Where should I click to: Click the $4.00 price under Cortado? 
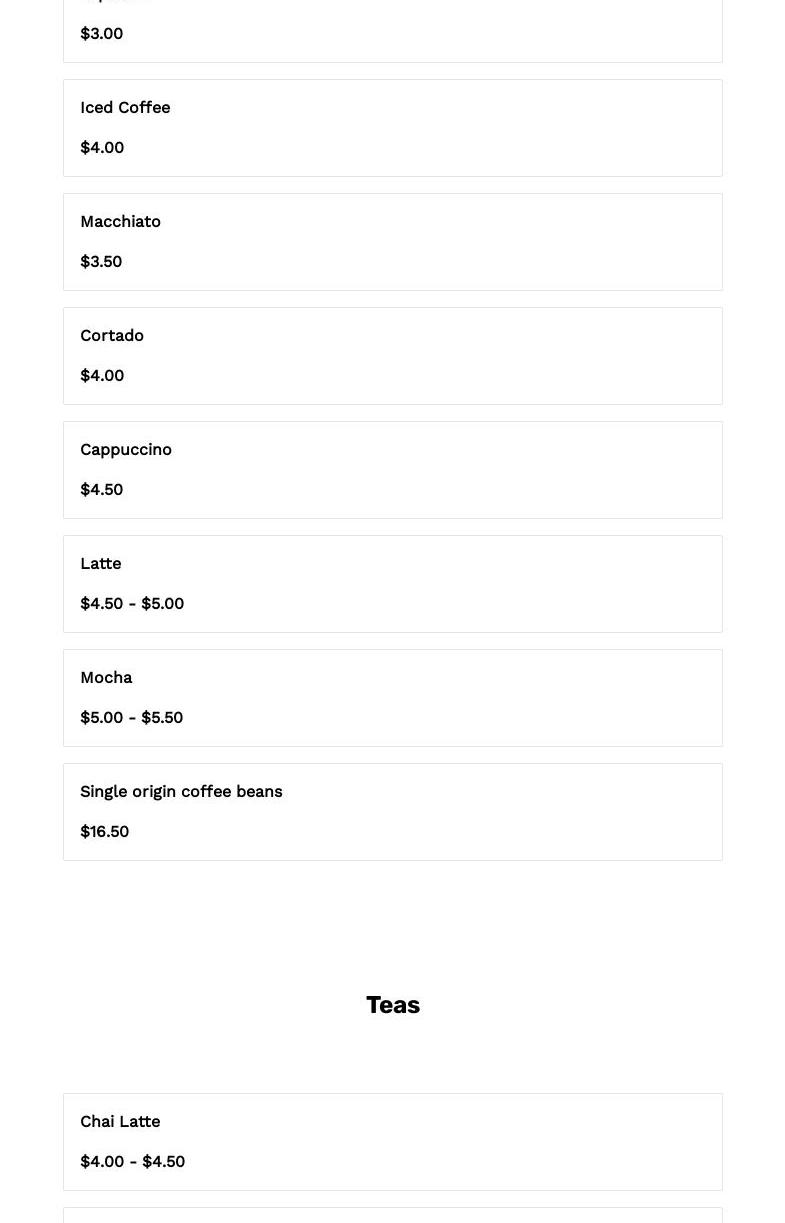pyautogui.click(x=102, y=376)
